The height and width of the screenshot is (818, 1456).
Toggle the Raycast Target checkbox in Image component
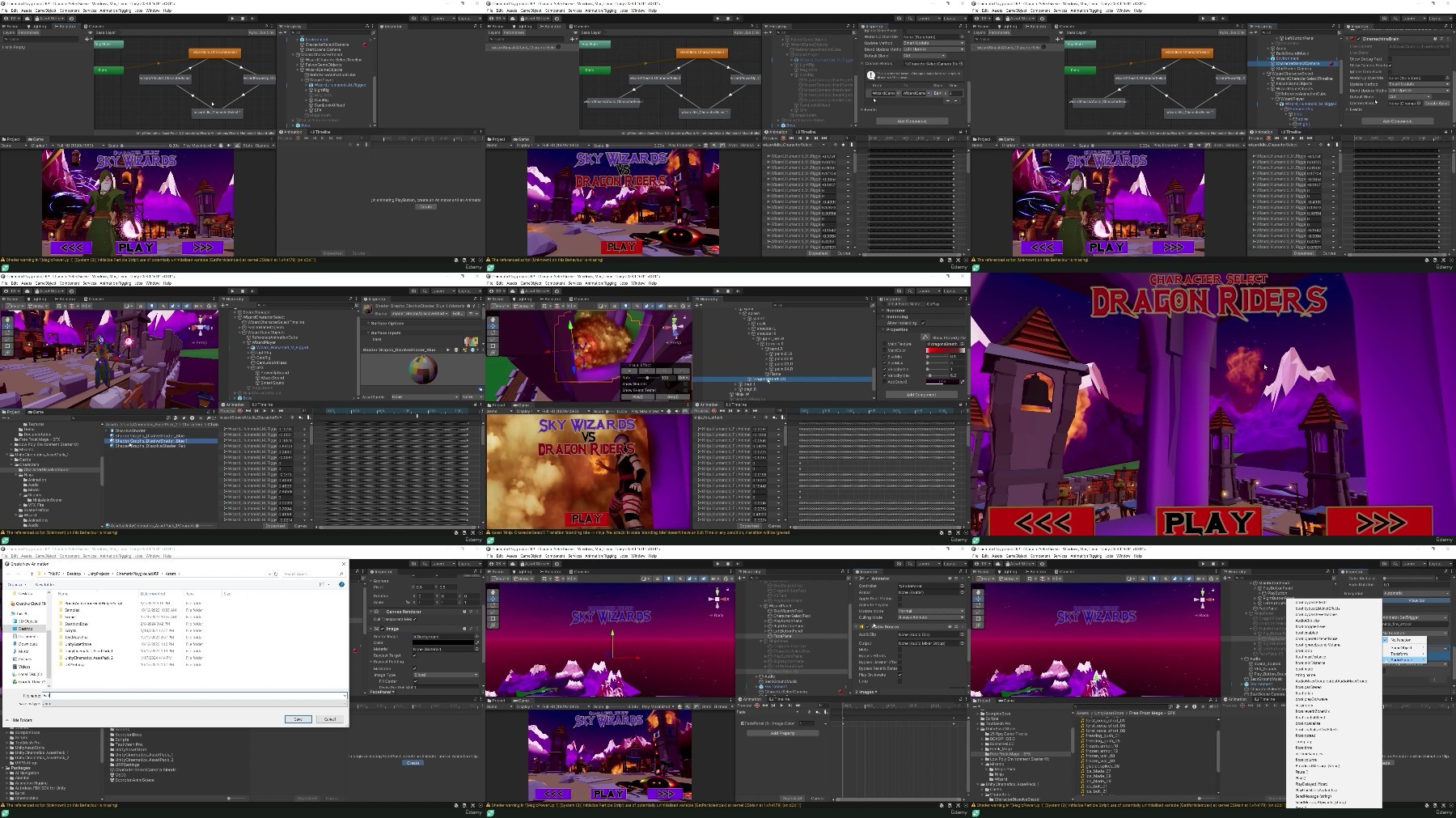pos(414,655)
